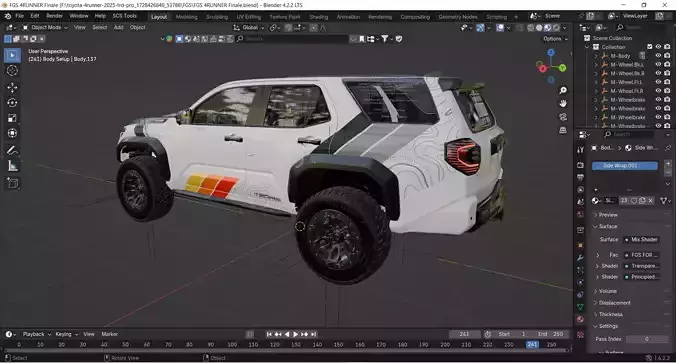Open the timeline Keying popover
The height and width of the screenshot is (363, 676).
66,334
